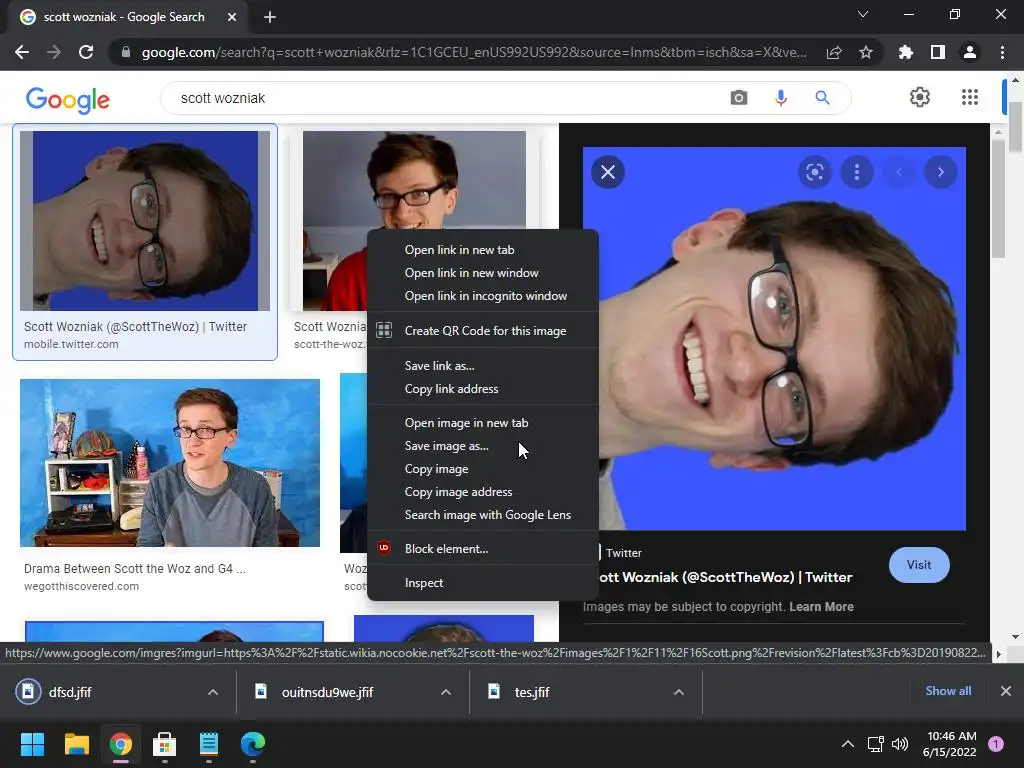Bookmark this page with the star icon
Image resolution: width=1024 pixels, height=768 pixels.
coord(866,52)
